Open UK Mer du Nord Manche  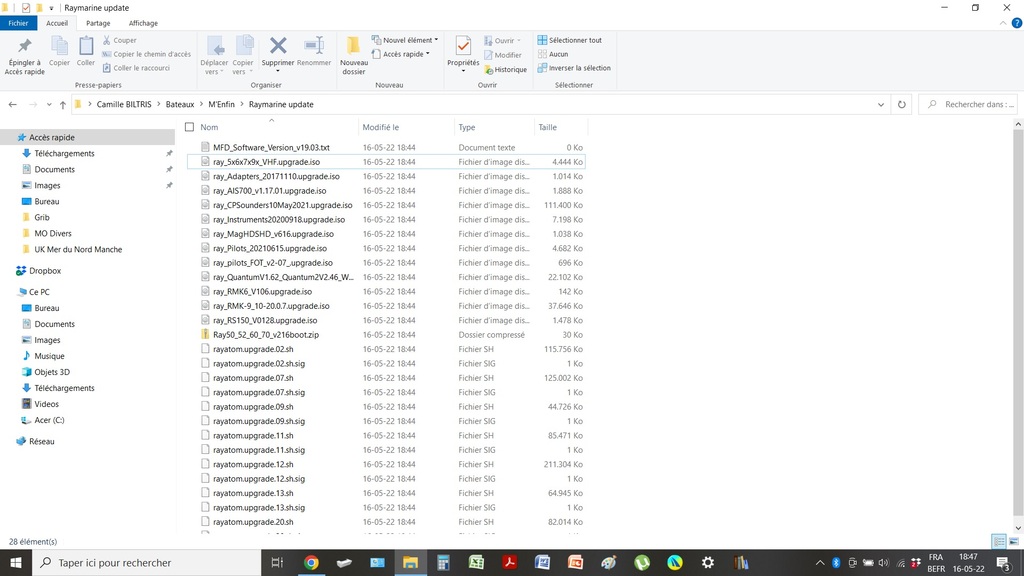[x=78, y=249]
